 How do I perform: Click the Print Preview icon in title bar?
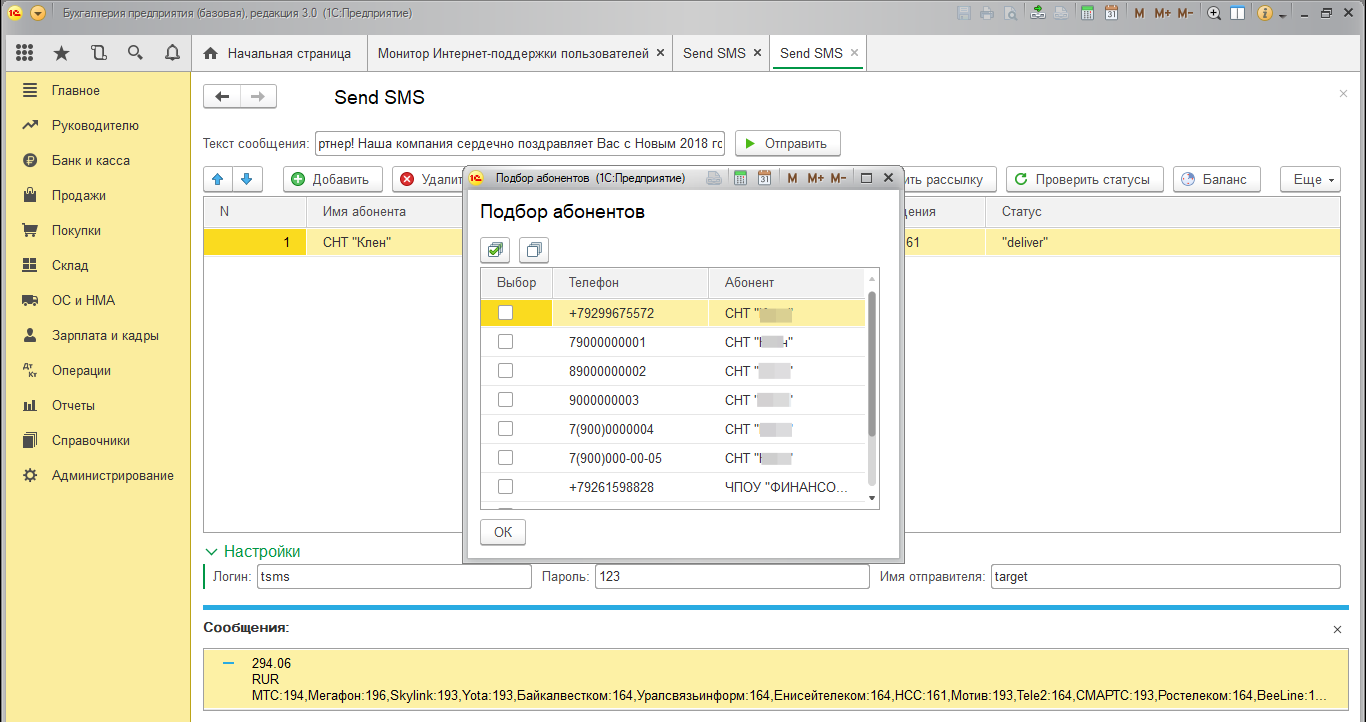(1011, 13)
